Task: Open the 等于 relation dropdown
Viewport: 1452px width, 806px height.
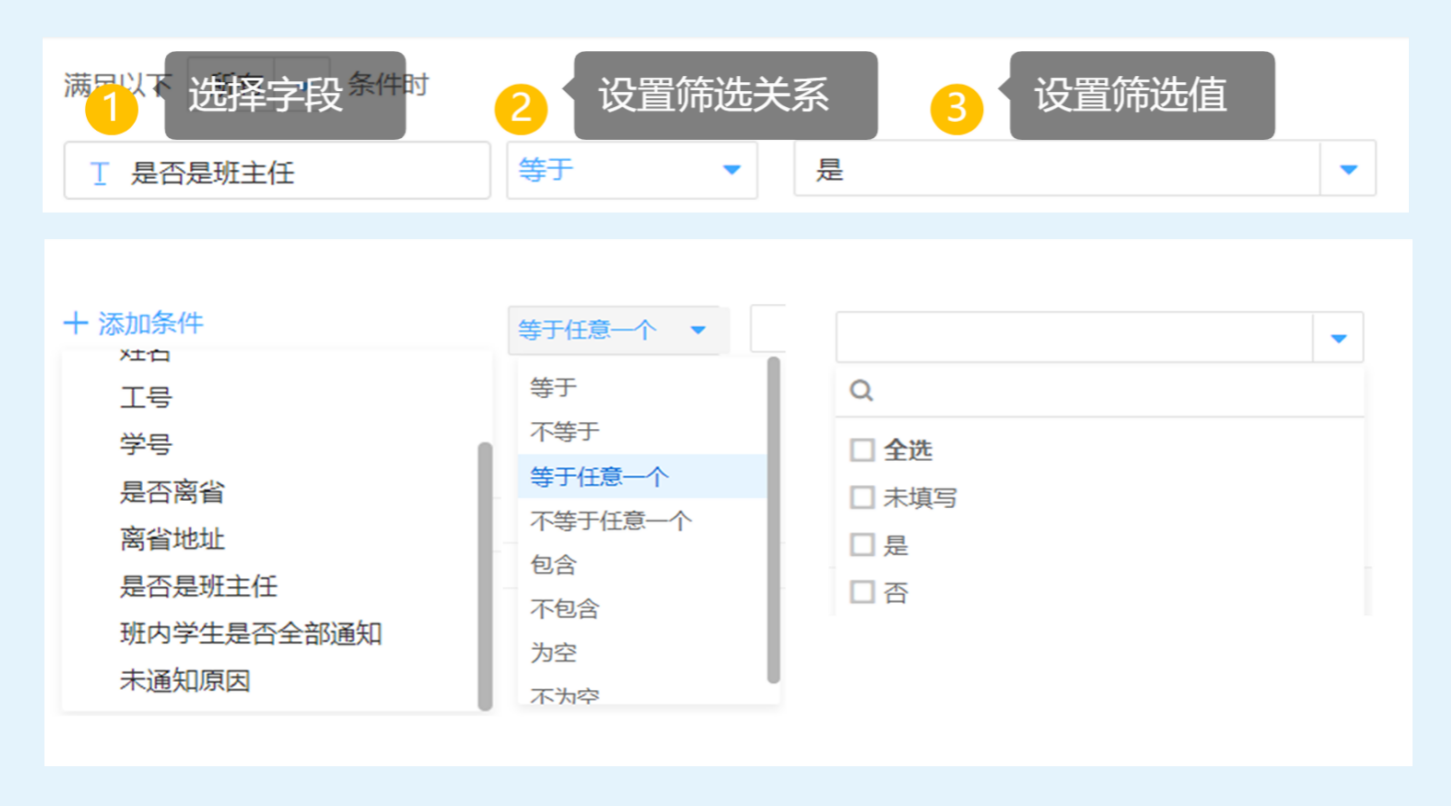Action: 631,170
